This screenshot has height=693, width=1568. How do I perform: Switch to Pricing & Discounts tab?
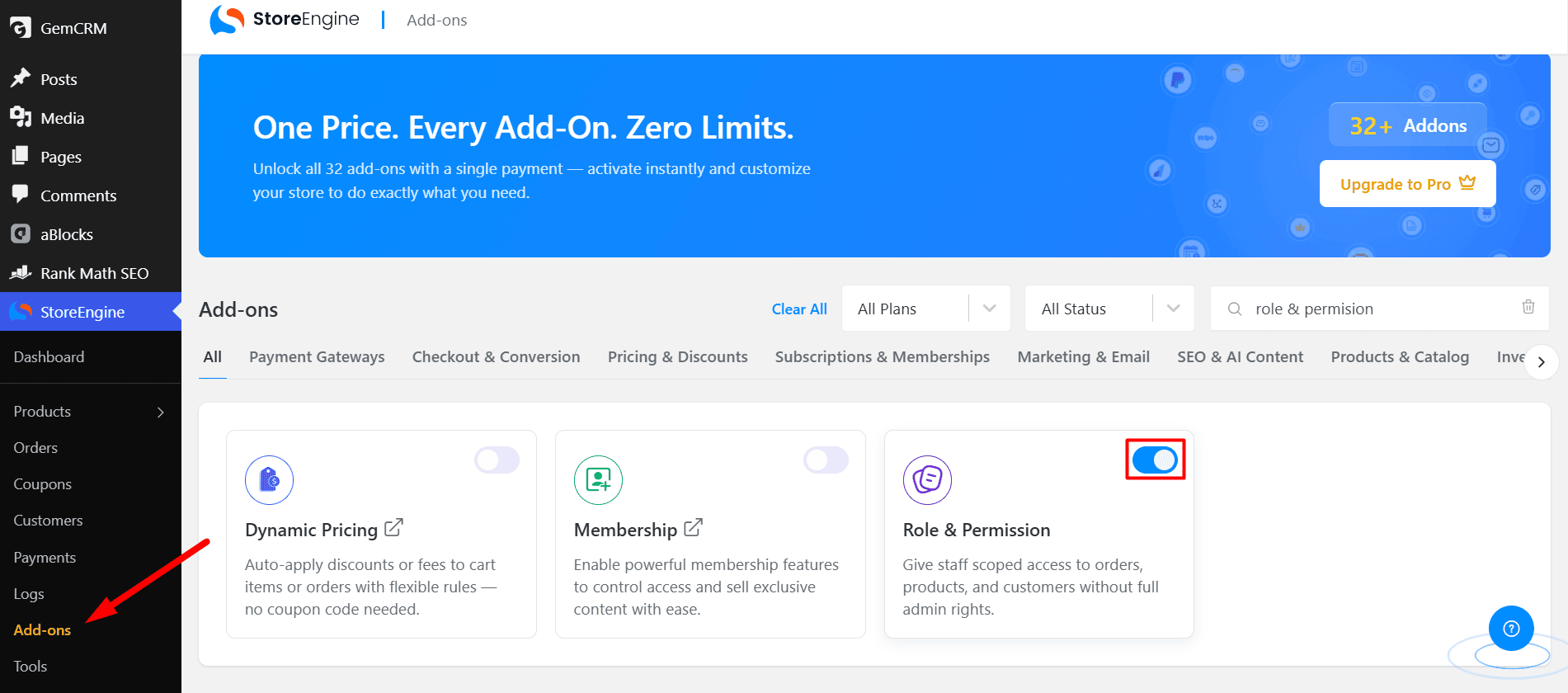pyautogui.click(x=677, y=356)
